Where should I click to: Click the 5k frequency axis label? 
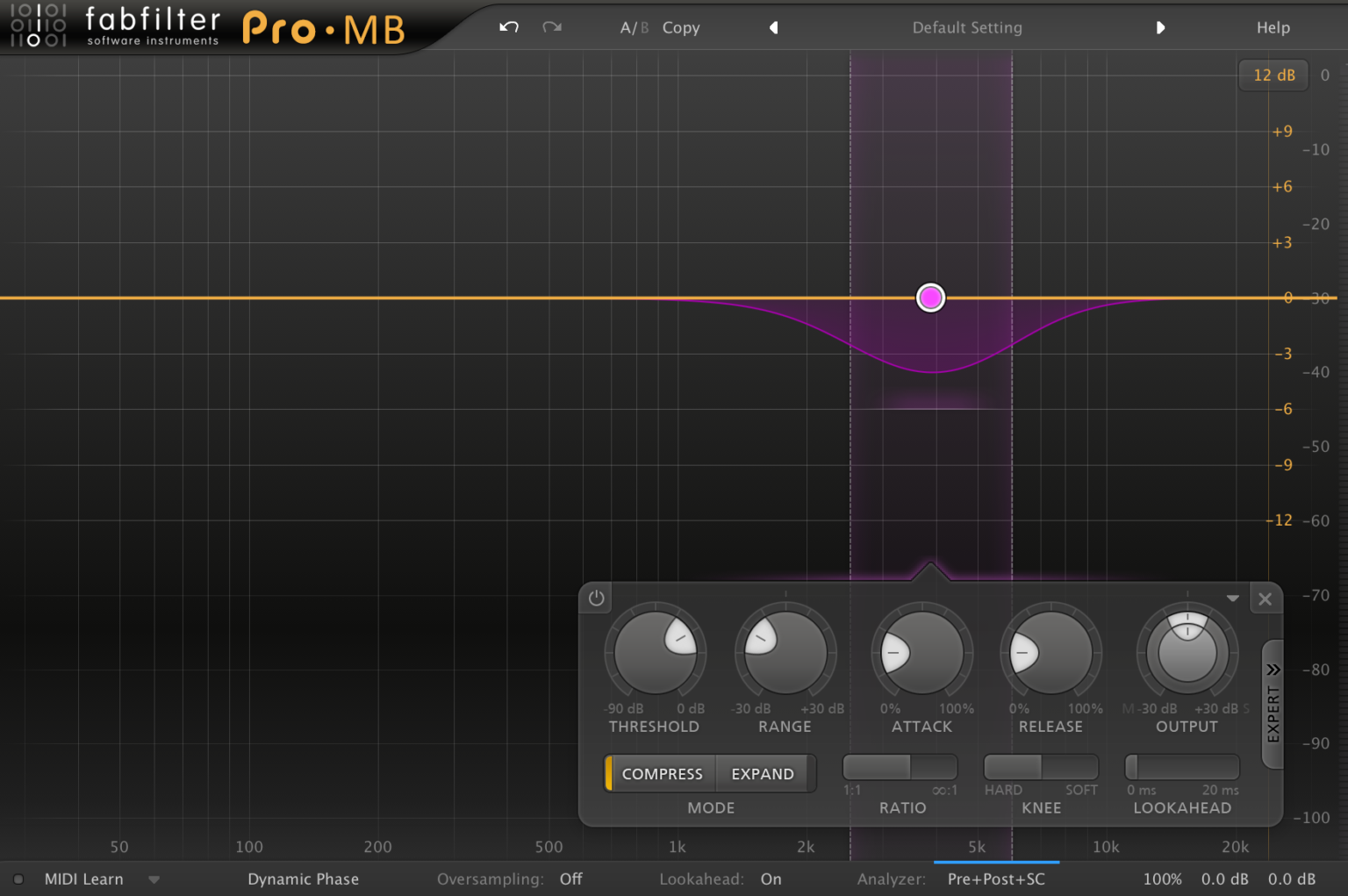pos(977,847)
